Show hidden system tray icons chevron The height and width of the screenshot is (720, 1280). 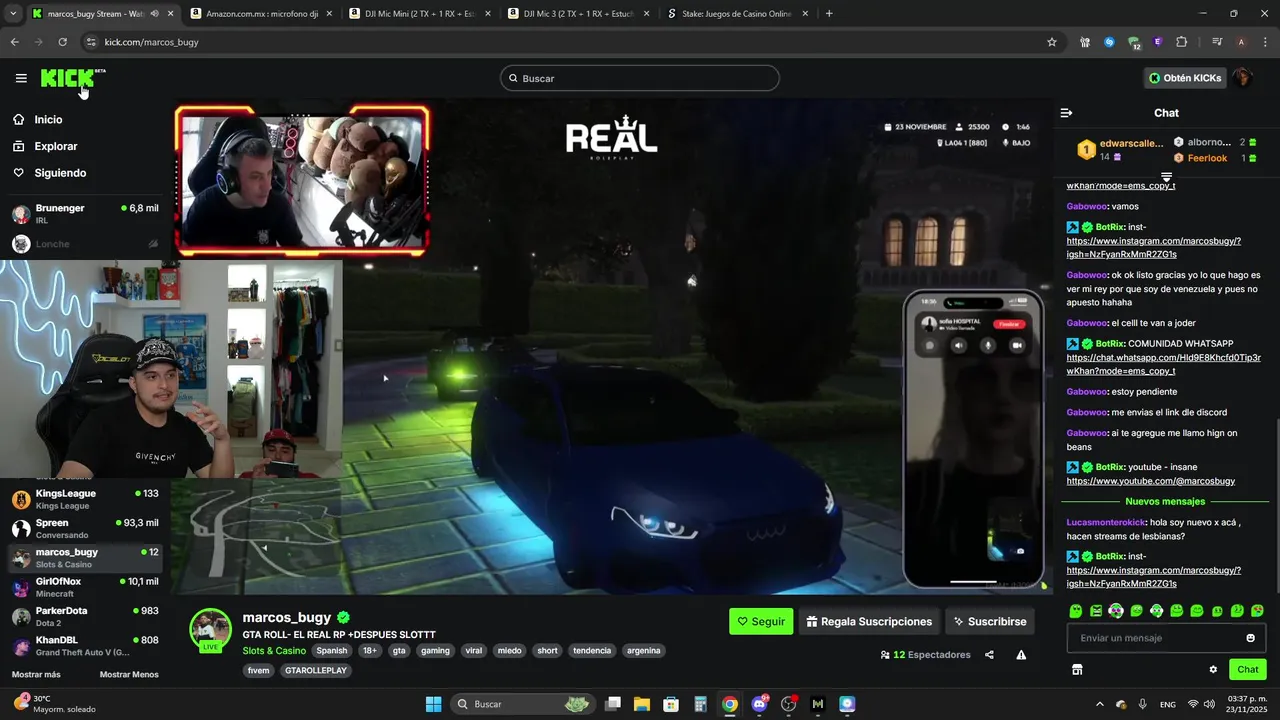[x=1099, y=704]
